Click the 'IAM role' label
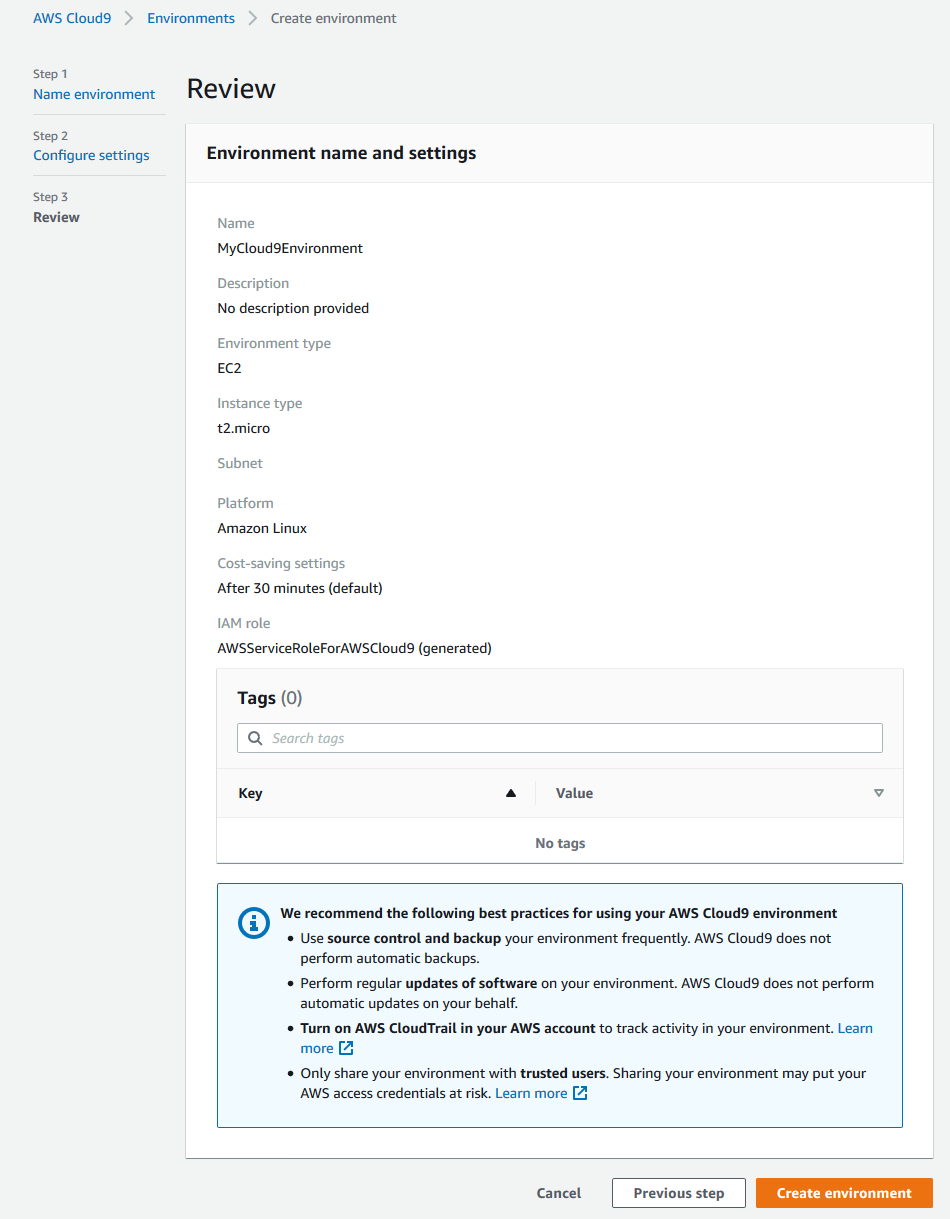This screenshot has width=950, height=1219. 244,623
